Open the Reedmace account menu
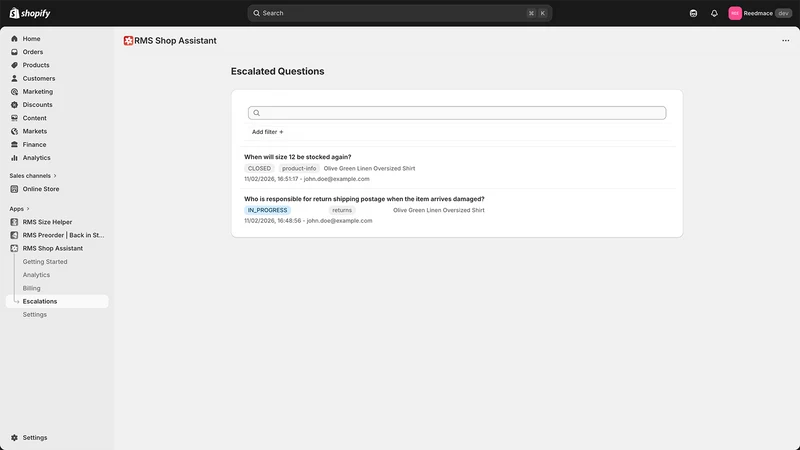This screenshot has height=450, width=800. click(760, 13)
